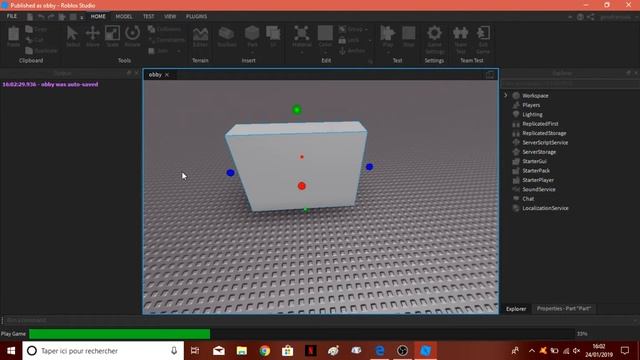Screen dimensions: 640x360
Task: Start the Play test
Action: point(388,36)
